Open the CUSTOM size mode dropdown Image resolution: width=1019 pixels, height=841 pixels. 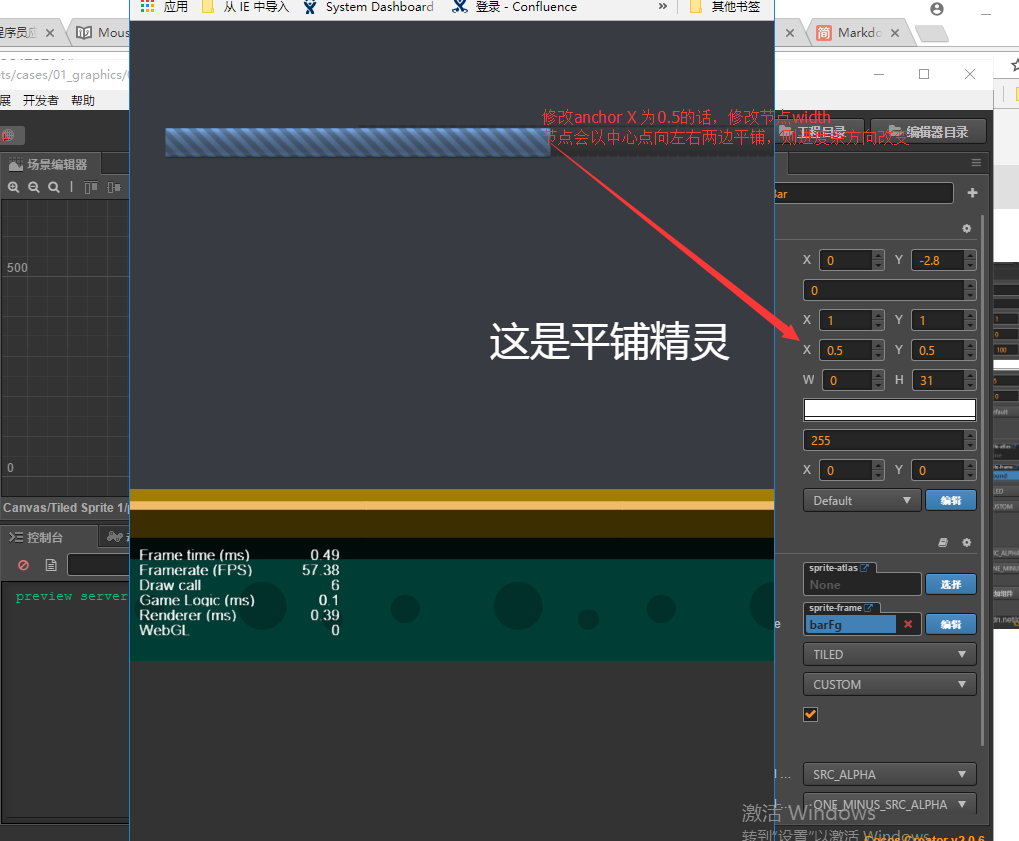(889, 684)
